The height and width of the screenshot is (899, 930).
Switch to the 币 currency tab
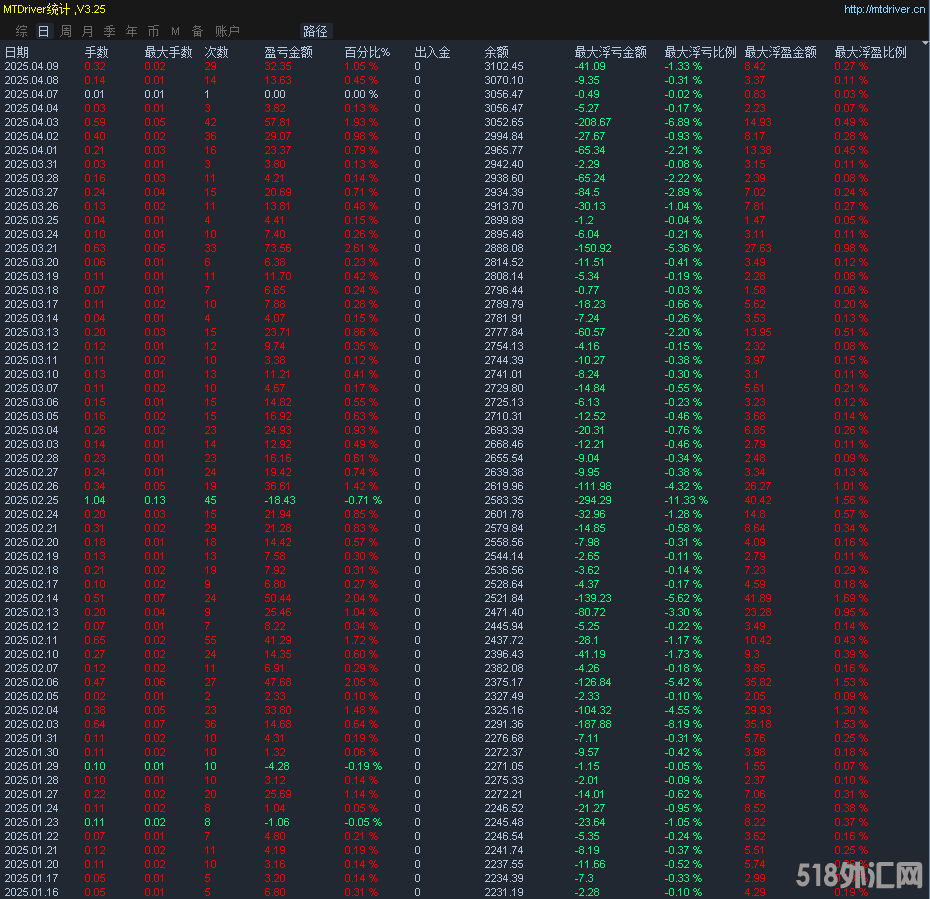point(153,31)
